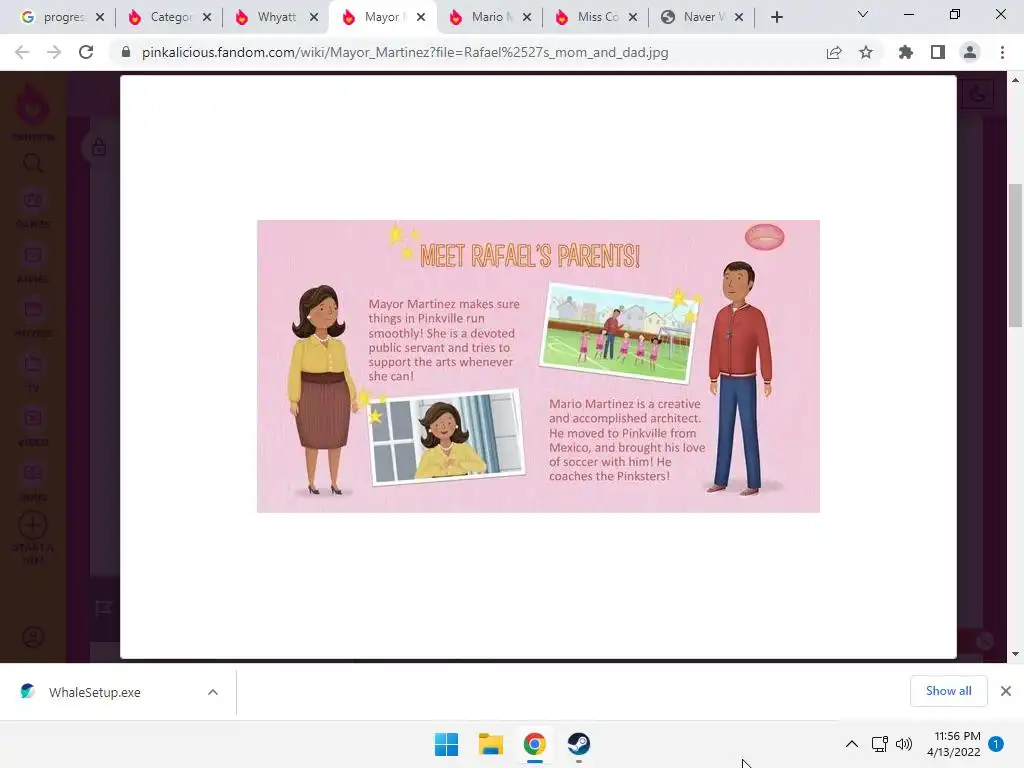This screenshot has width=1024, height=768.
Task: Close the 'Naver W' tab
Action: click(x=739, y=17)
